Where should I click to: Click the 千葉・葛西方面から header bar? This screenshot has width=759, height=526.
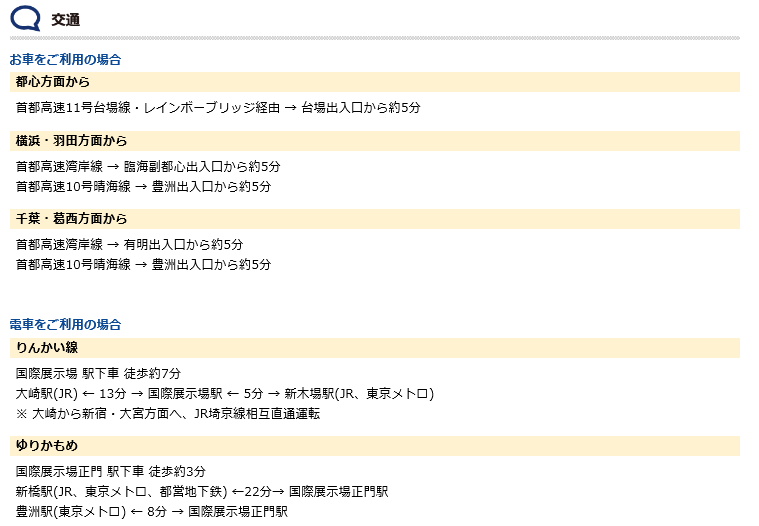coord(375,219)
